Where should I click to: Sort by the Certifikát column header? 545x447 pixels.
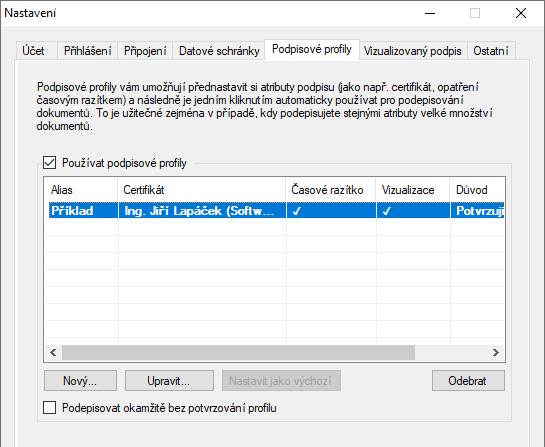point(202,190)
